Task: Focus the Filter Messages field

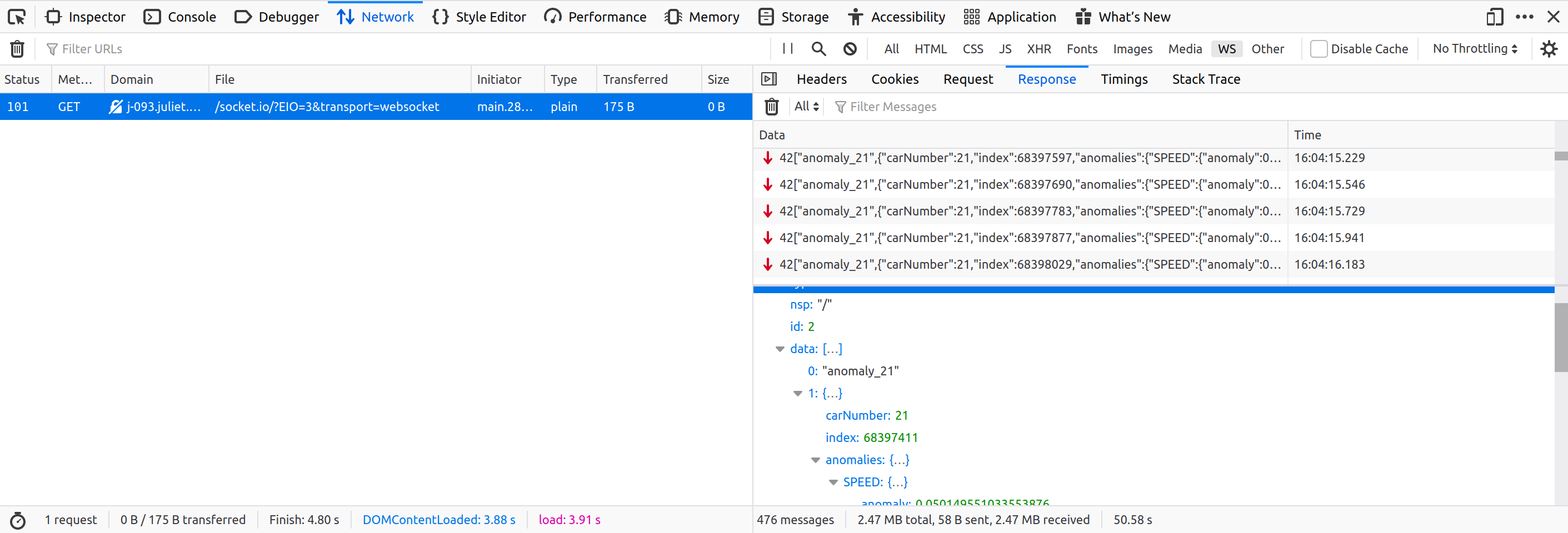Action: click(x=1193, y=107)
